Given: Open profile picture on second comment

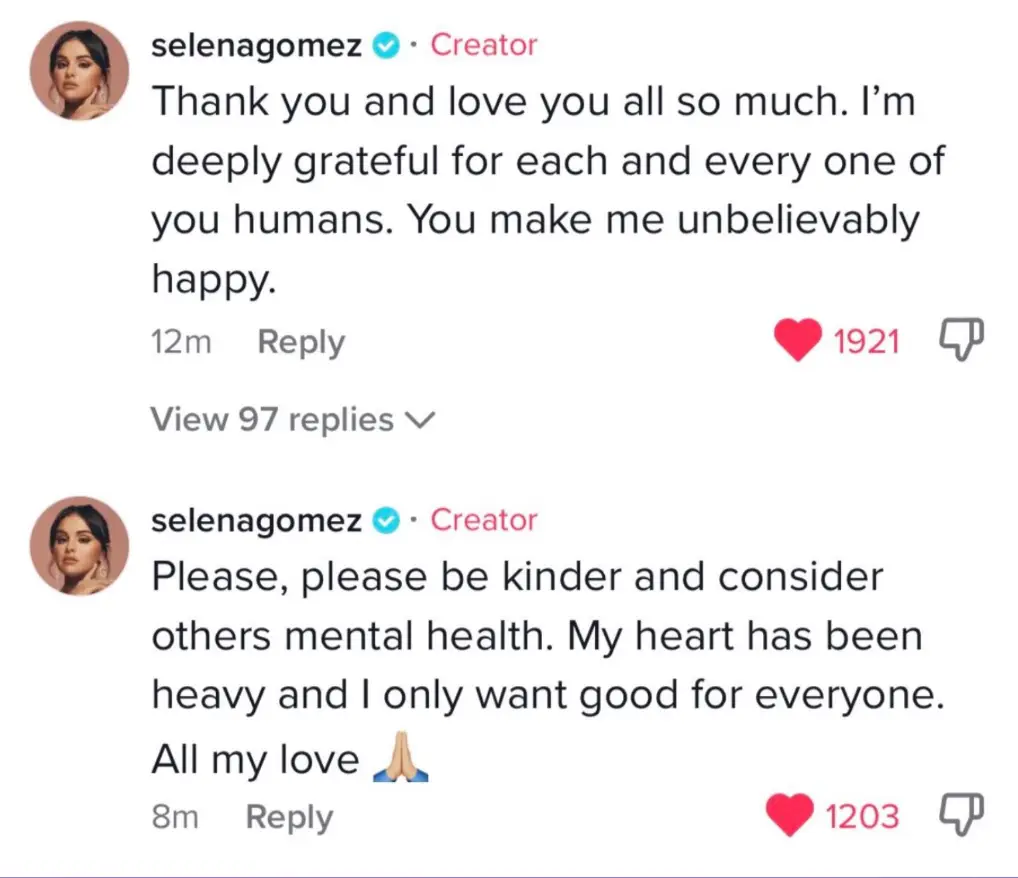Looking at the screenshot, I should (81, 546).
